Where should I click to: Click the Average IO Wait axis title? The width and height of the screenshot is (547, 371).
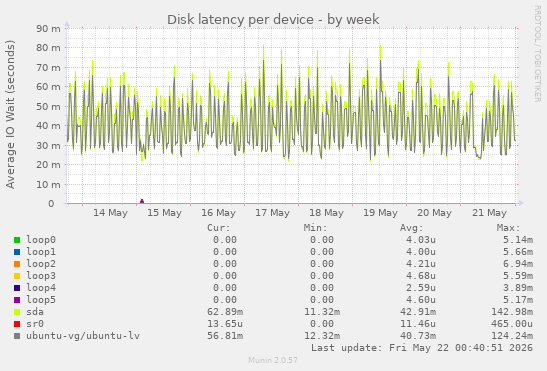(x=10, y=114)
